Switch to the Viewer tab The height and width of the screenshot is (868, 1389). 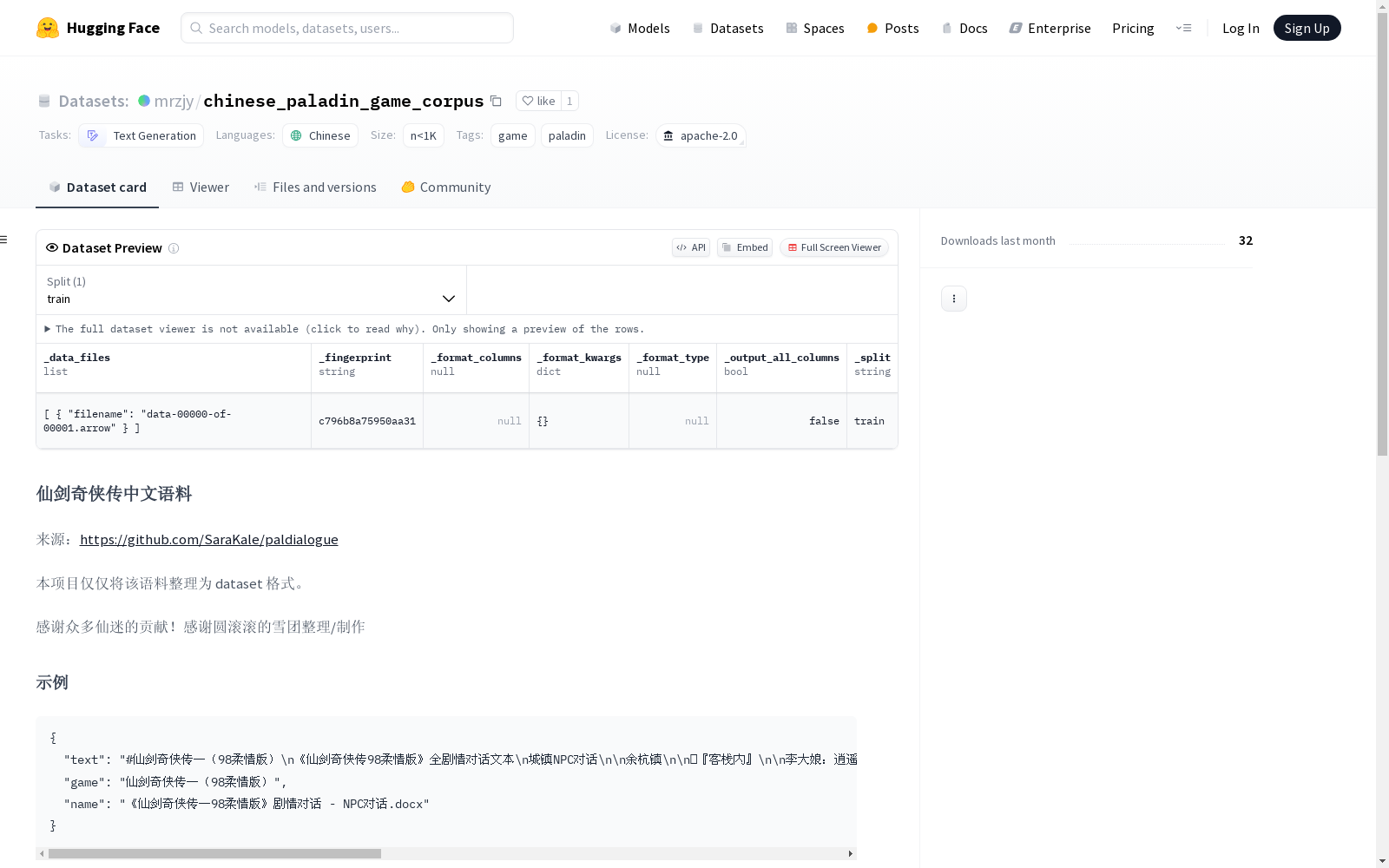[x=201, y=187]
